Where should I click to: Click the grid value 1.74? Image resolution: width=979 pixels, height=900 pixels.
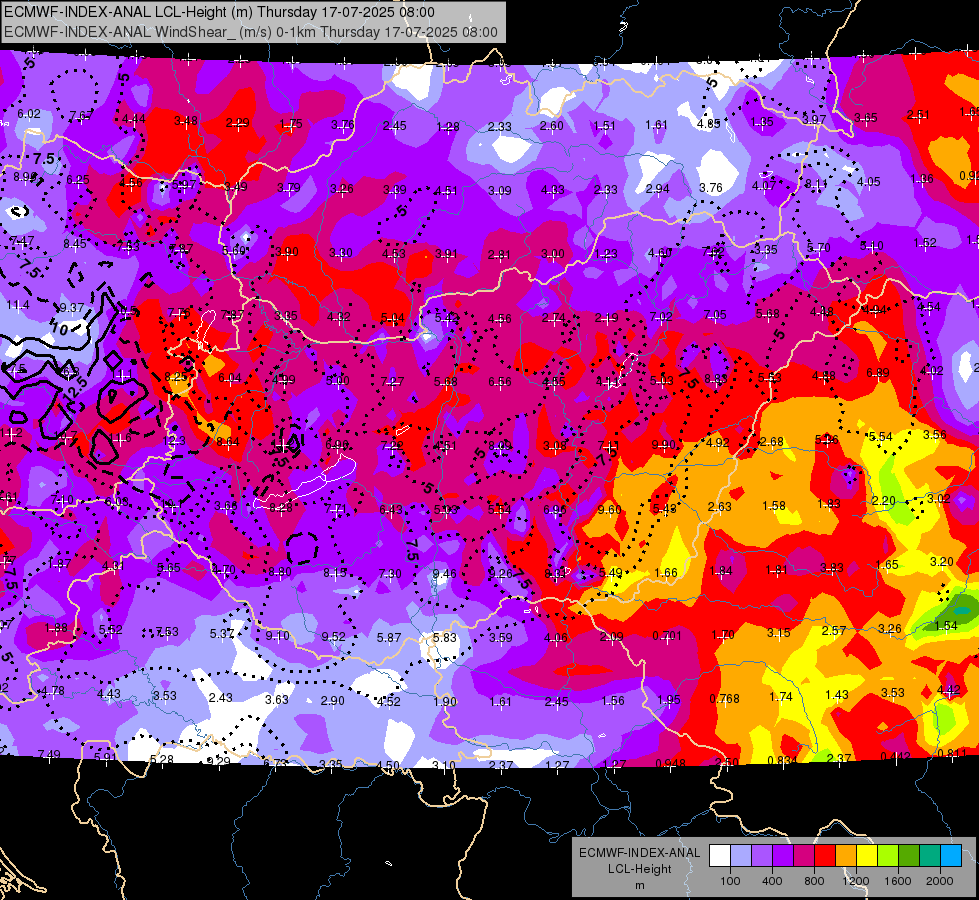781,697
